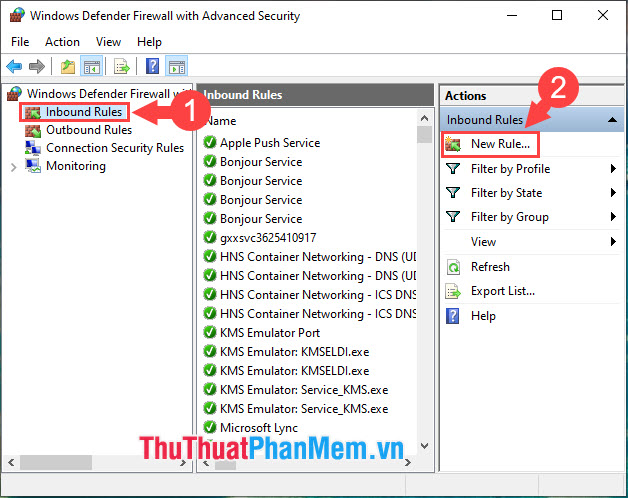The width and height of the screenshot is (628, 498).
Task: Click the Up one level folder icon
Action: tap(68, 66)
